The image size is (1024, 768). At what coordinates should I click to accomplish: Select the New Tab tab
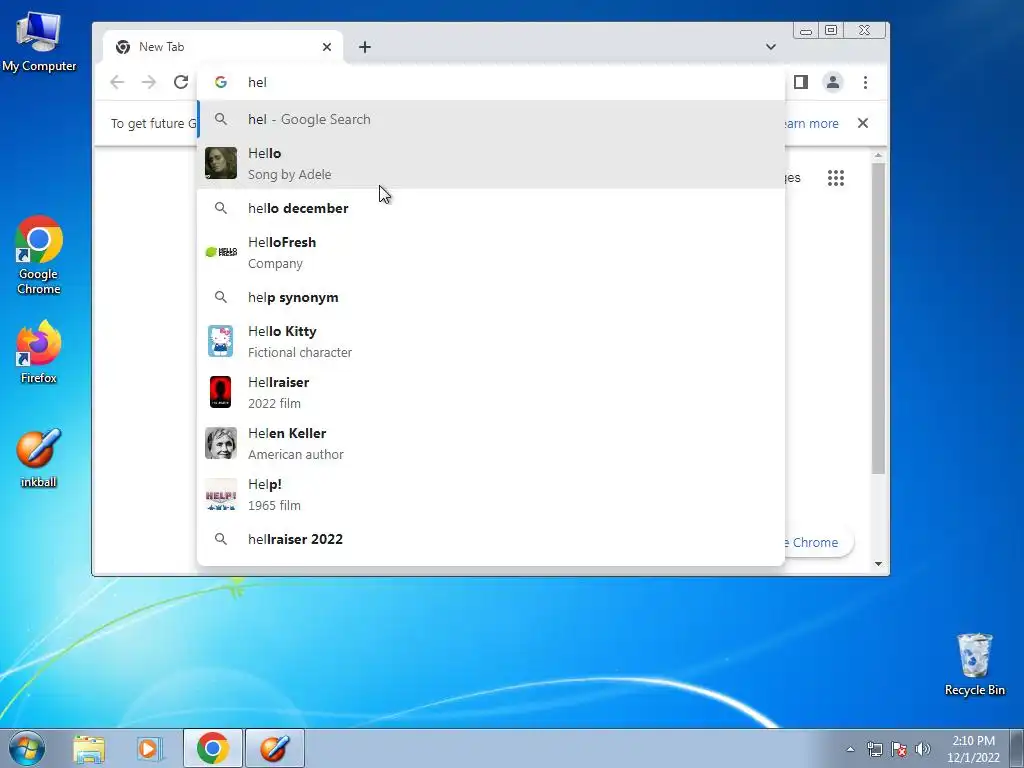[x=222, y=47]
